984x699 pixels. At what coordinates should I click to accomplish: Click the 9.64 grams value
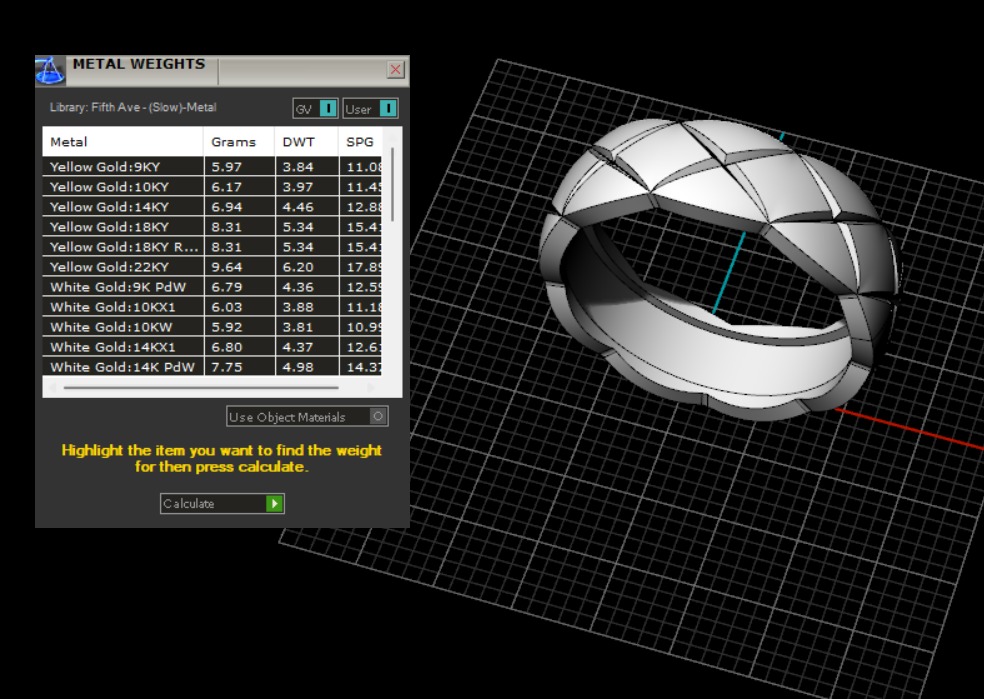pos(226,267)
